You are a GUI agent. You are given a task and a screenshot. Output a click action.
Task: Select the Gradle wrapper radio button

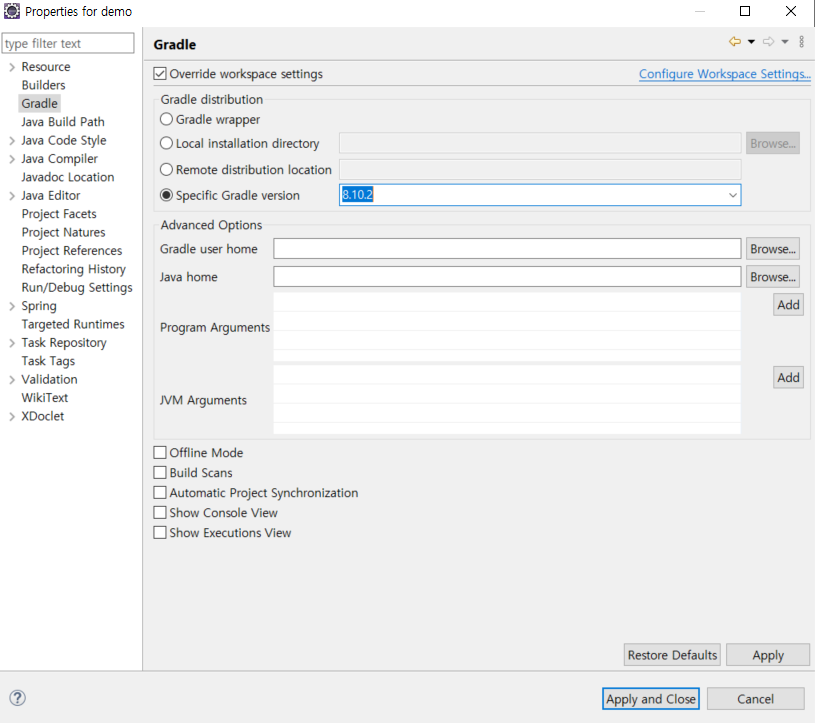pos(166,119)
